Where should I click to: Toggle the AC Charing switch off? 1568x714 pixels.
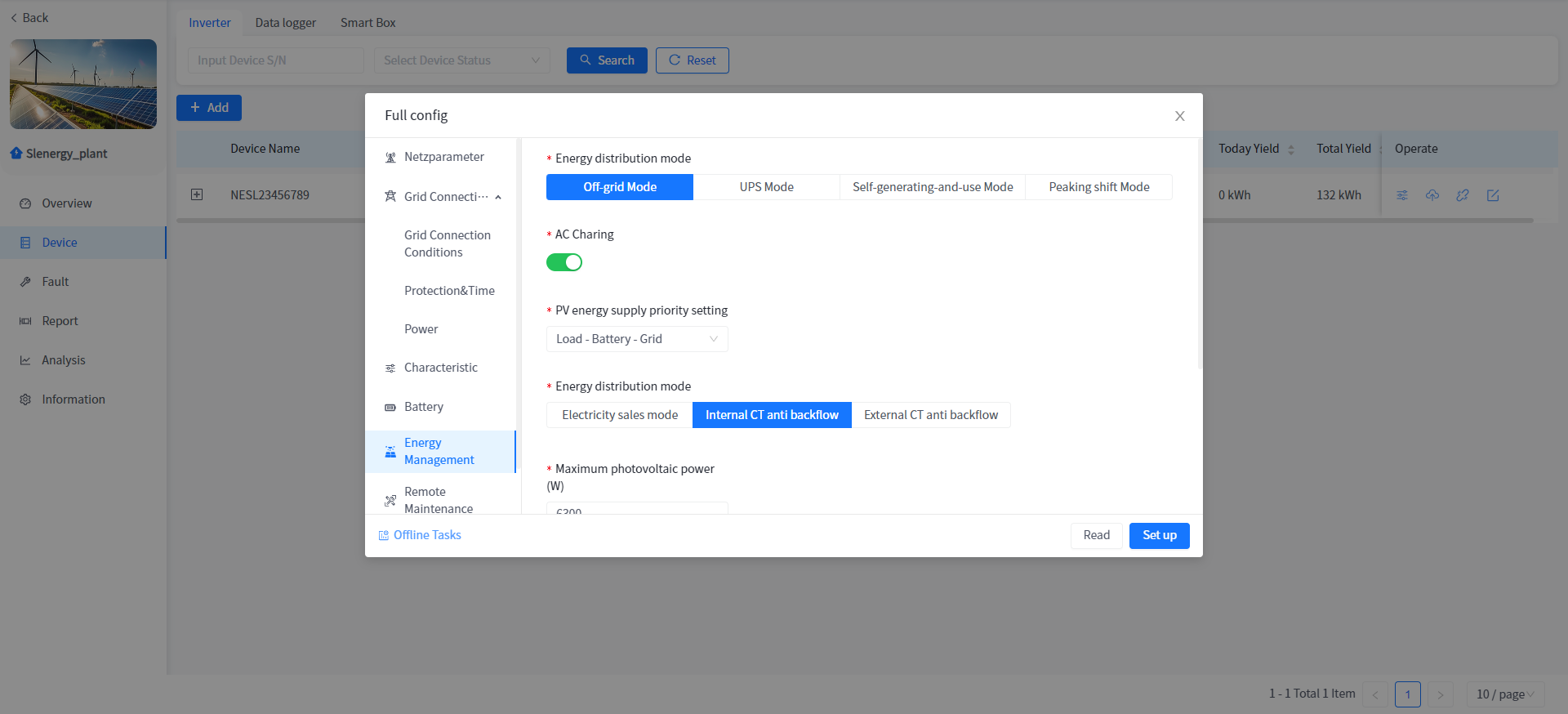pos(564,262)
